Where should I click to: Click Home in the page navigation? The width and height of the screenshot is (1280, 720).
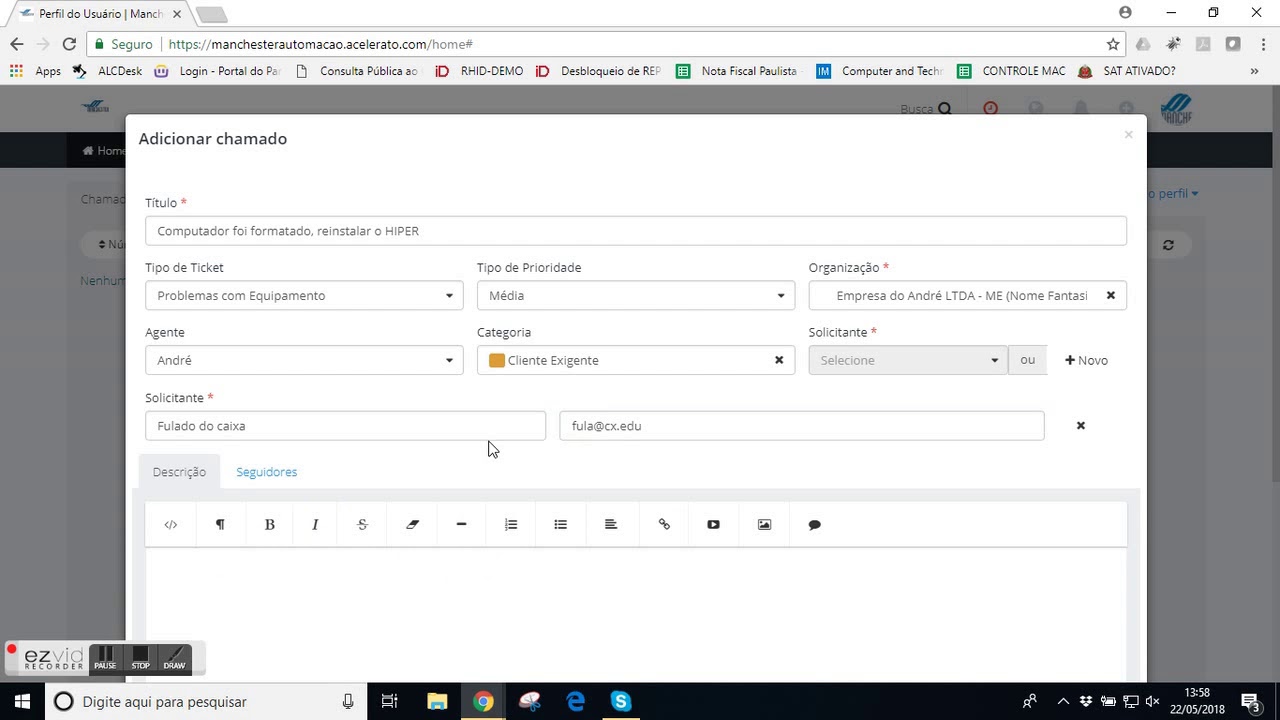click(x=104, y=151)
